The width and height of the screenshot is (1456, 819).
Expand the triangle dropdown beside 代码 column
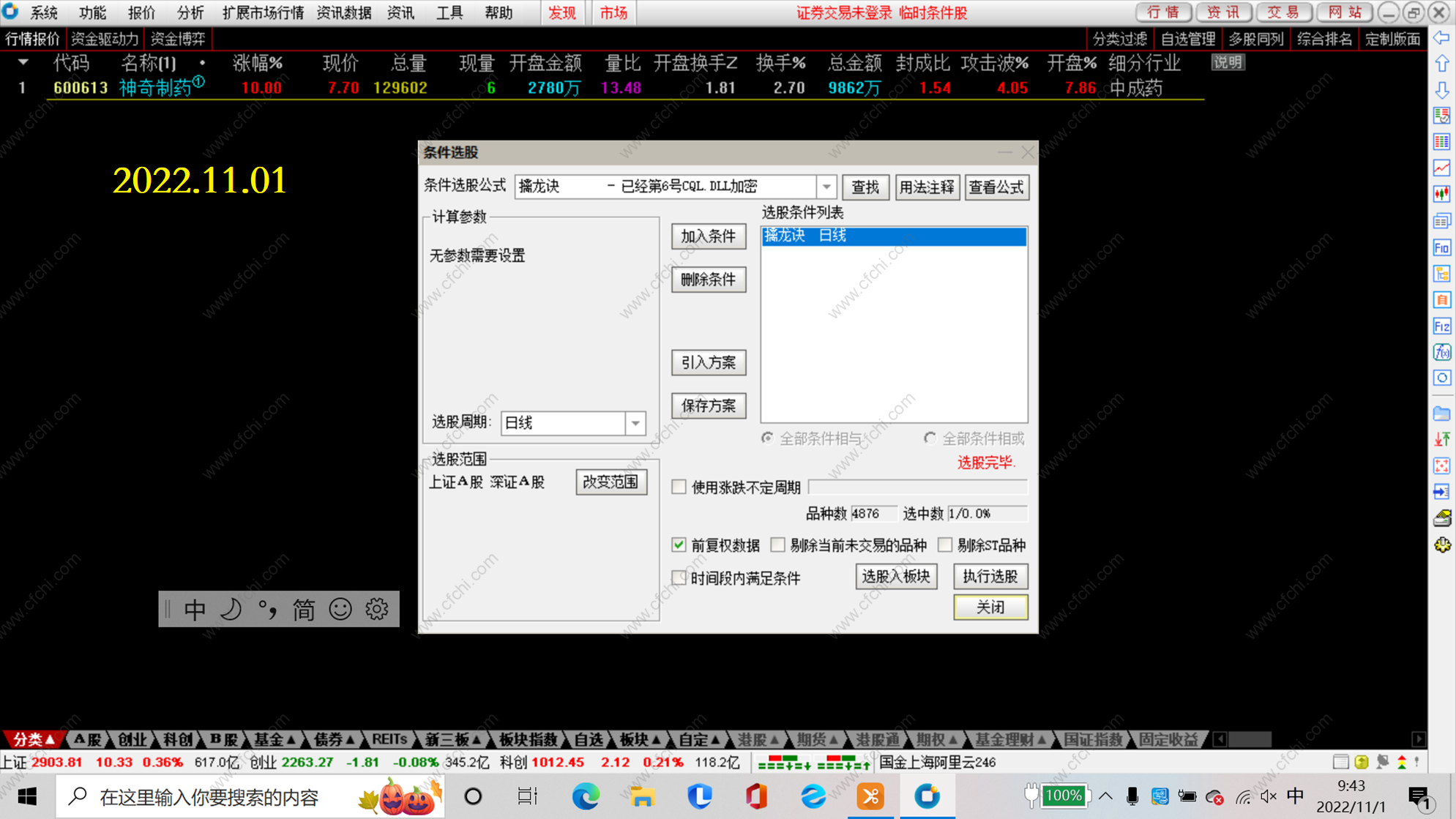click(x=23, y=63)
